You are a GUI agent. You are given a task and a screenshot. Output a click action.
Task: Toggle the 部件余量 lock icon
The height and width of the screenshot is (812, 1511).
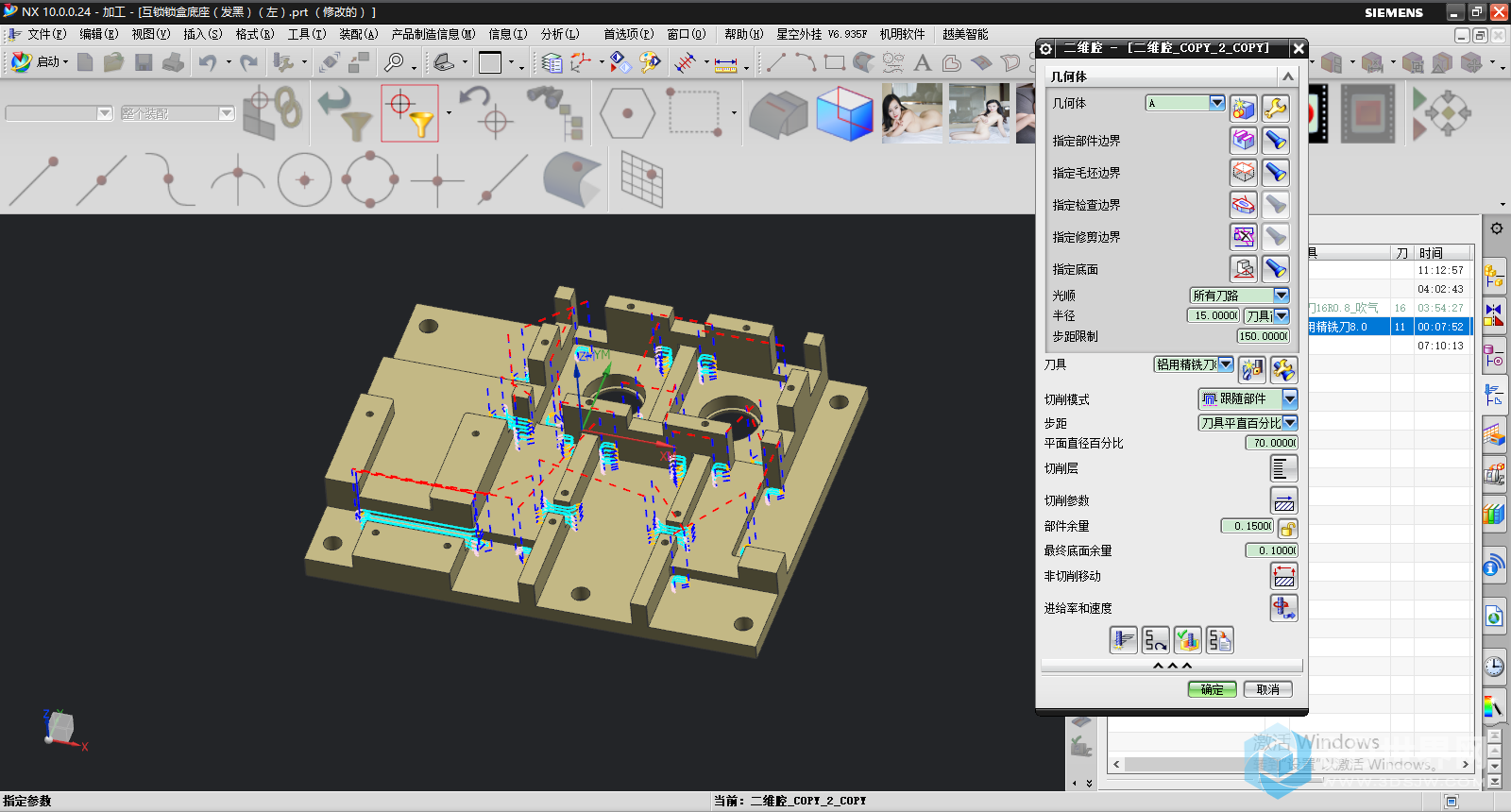tap(1288, 529)
